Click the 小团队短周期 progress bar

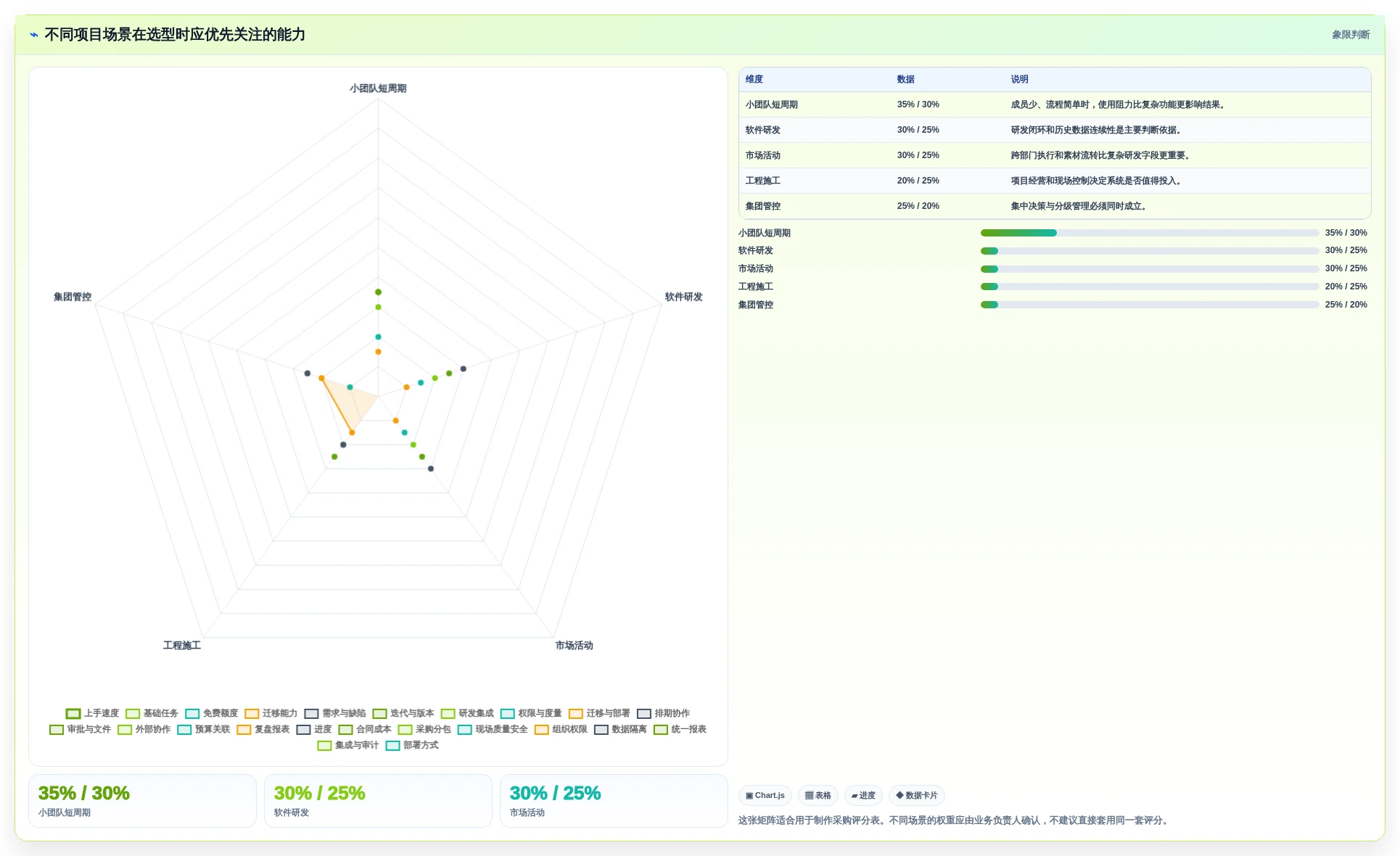[x=1150, y=233]
